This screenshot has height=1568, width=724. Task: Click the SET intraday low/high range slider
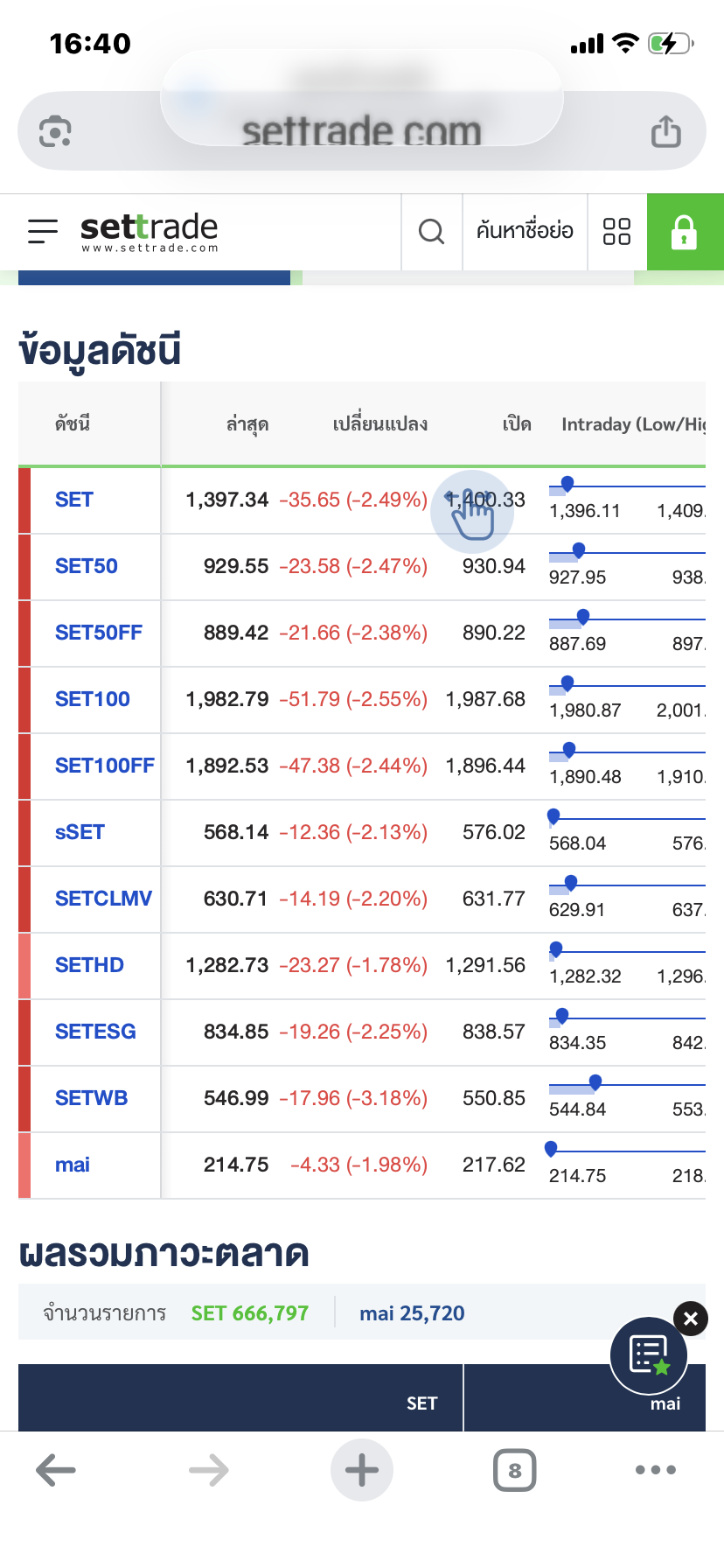click(626, 486)
